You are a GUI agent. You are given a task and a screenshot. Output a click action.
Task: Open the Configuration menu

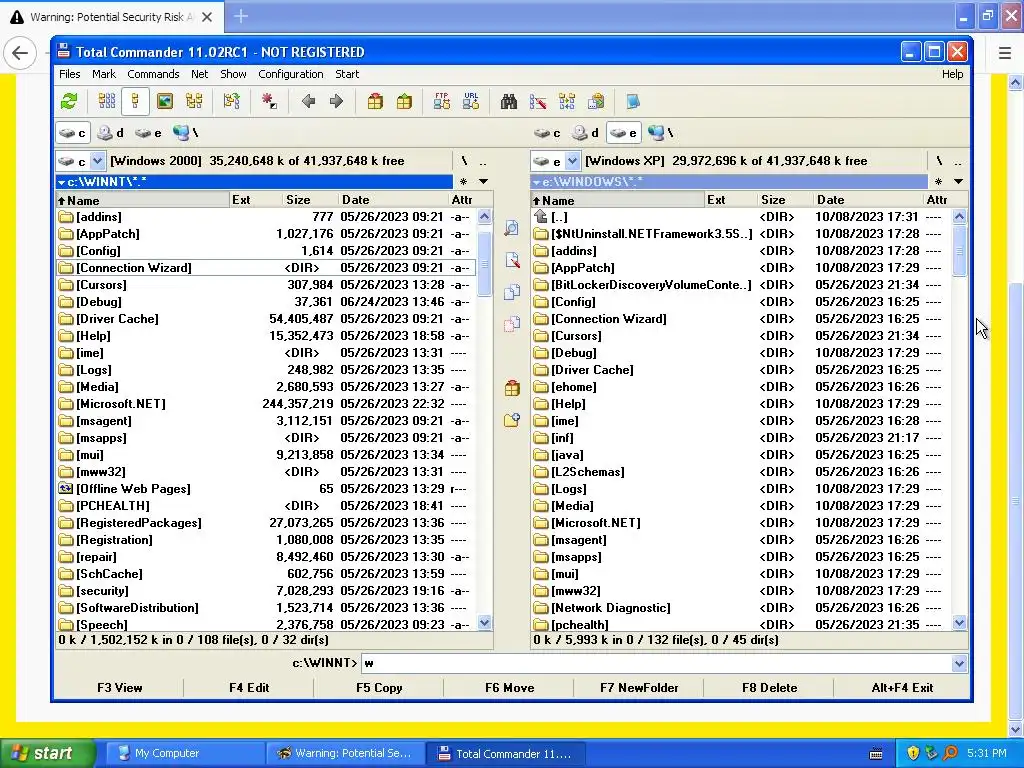tap(291, 74)
